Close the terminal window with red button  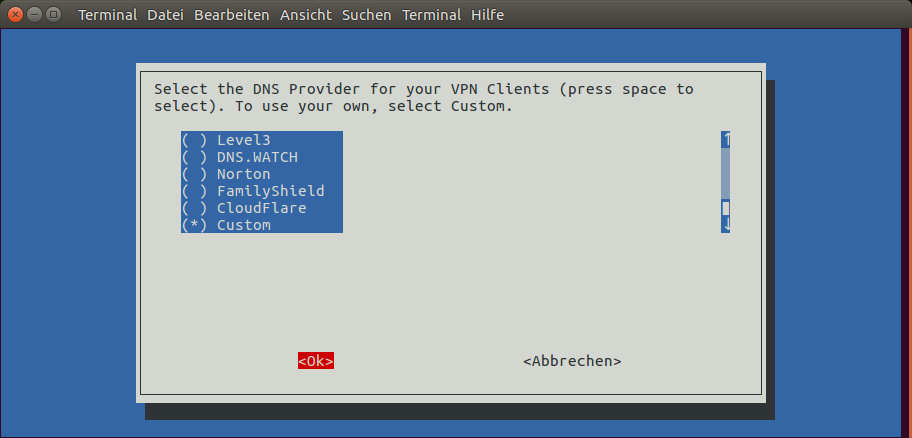click(x=15, y=14)
